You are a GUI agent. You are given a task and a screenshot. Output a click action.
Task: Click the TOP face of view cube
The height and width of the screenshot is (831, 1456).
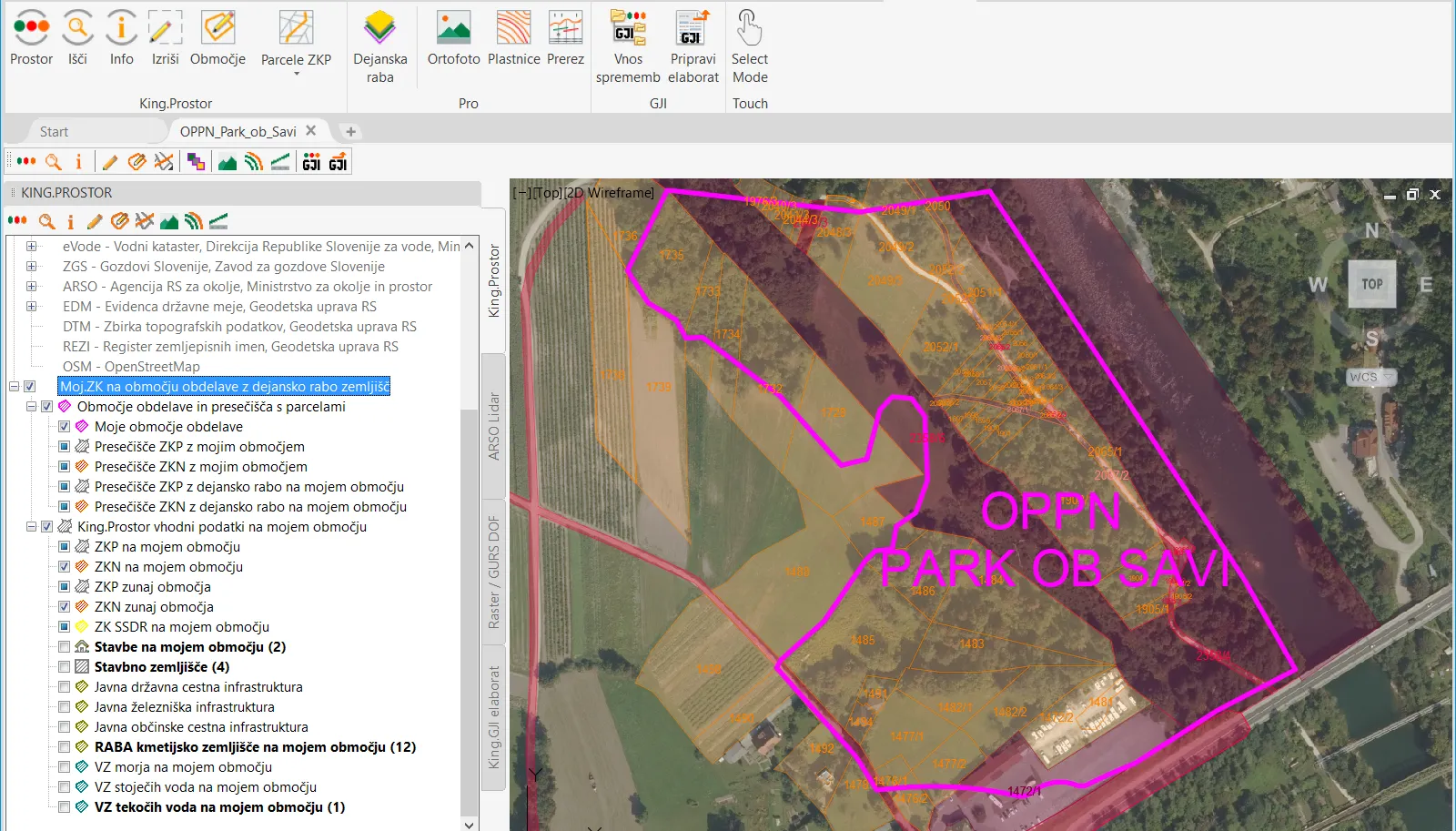pos(1371,284)
